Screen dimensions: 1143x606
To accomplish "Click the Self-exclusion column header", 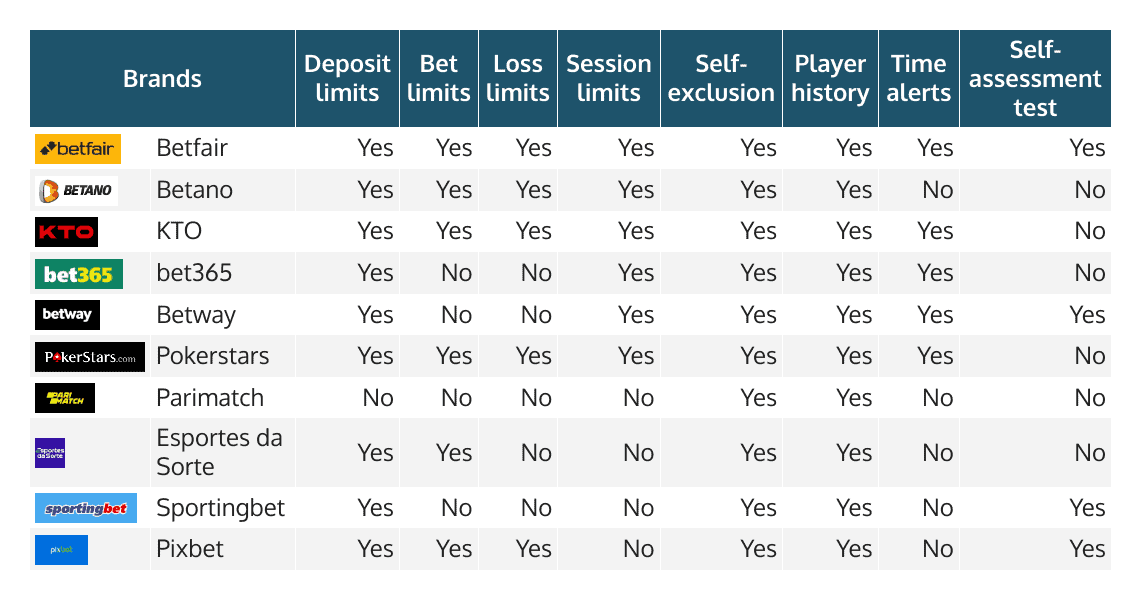I will pyautogui.click(x=721, y=79).
